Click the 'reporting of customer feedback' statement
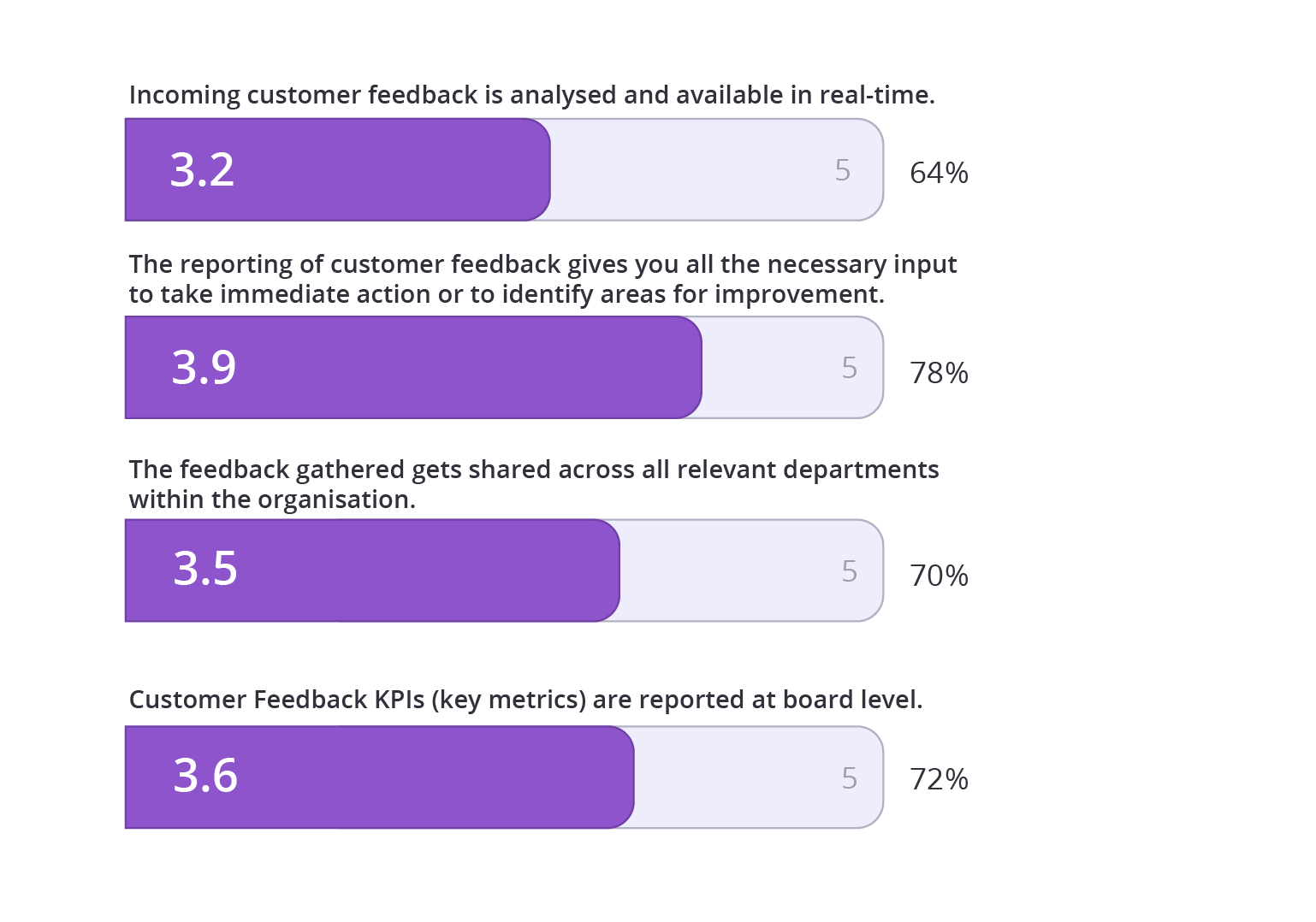 pyautogui.click(x=542, y=279)
